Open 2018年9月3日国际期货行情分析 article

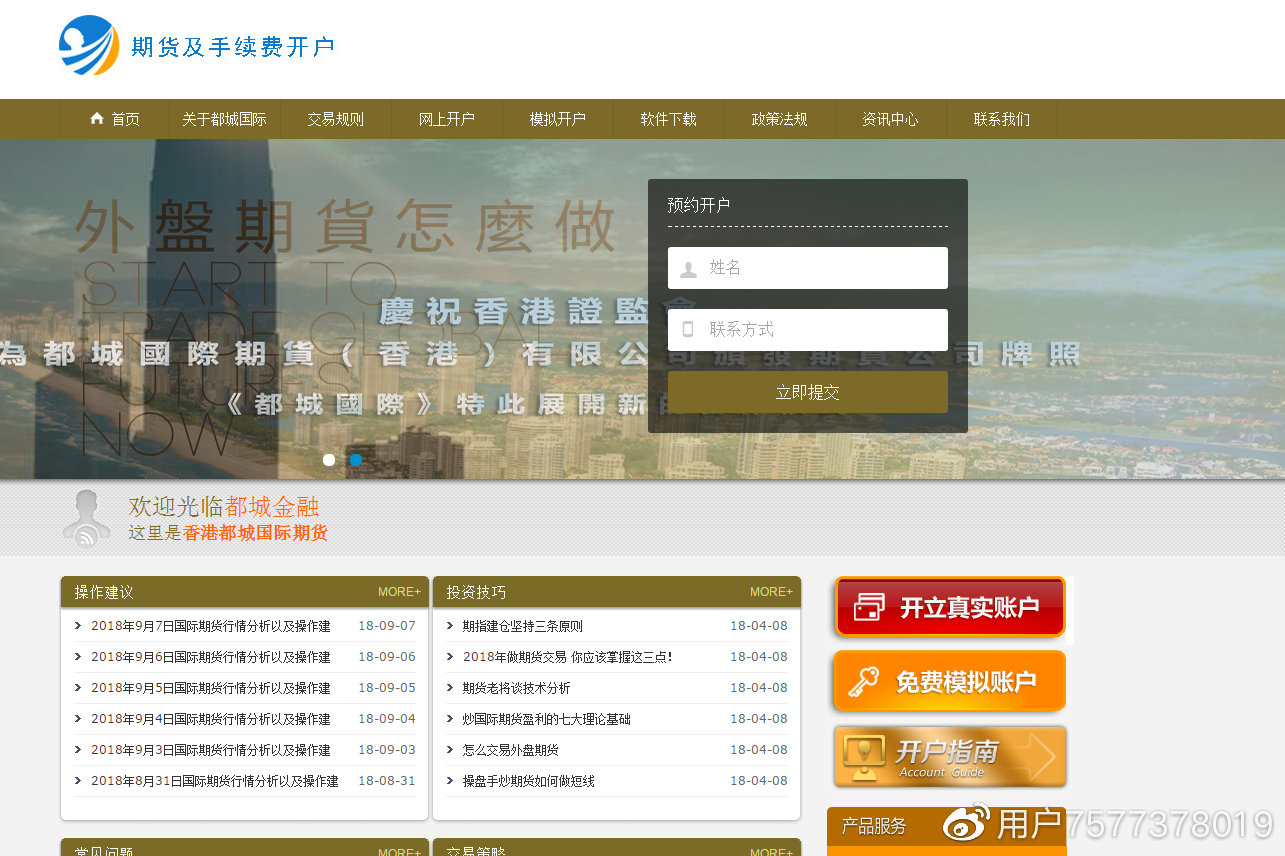211,750
